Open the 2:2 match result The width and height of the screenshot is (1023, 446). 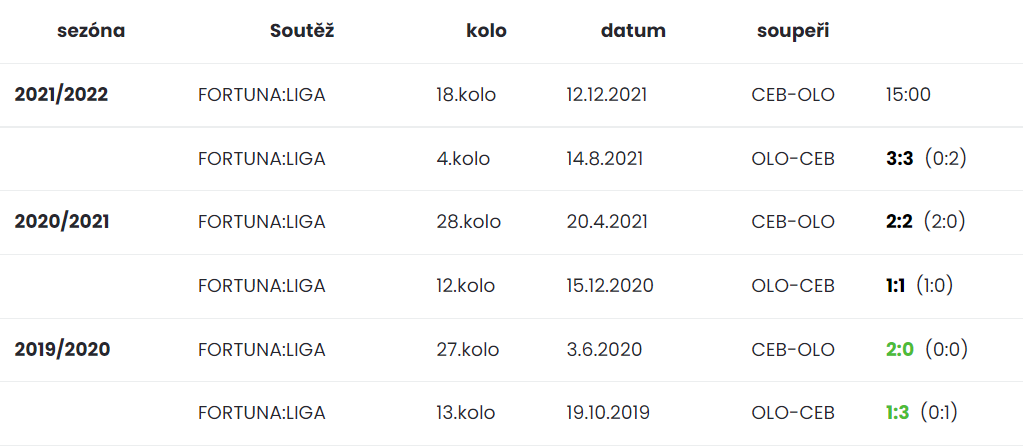[x=898, y=222]
